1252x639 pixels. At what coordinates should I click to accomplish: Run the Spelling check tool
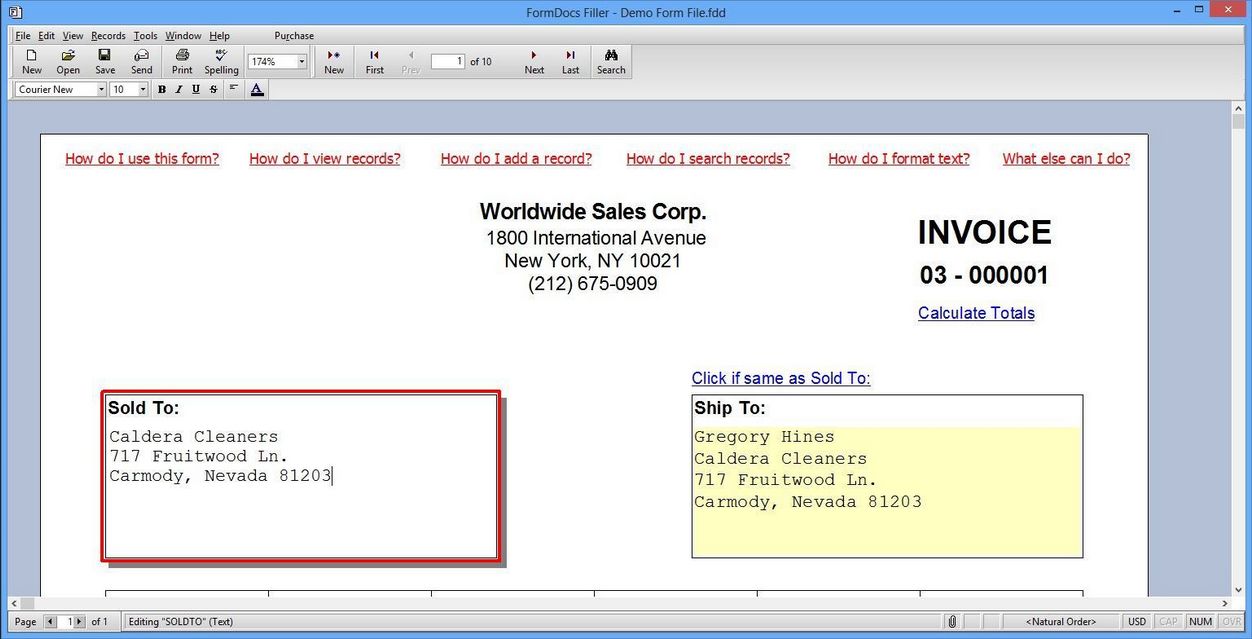tap(221, 62)
